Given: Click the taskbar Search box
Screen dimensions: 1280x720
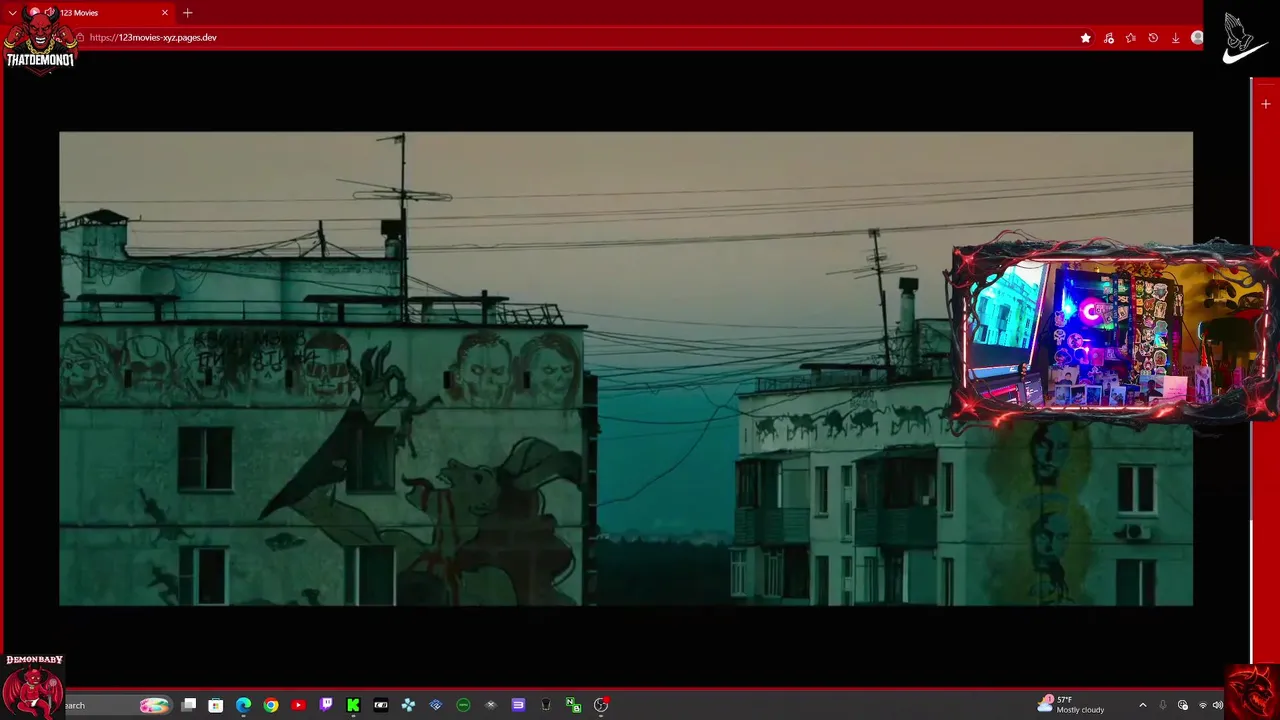Looking at the screenshot, I should tap(117, 705).
